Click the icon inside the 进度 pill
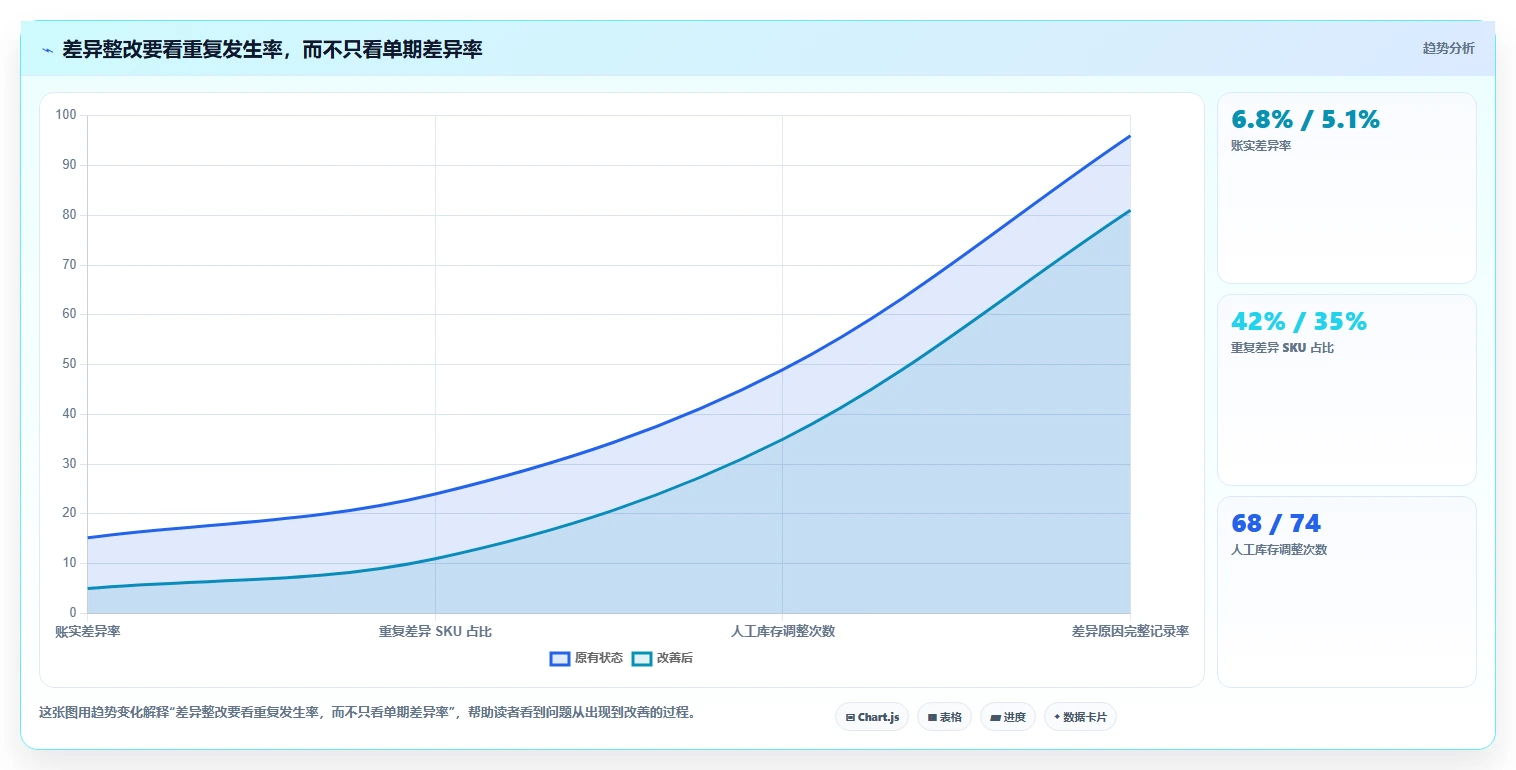Screen dimensions: 1516x770 click(996, 717)
